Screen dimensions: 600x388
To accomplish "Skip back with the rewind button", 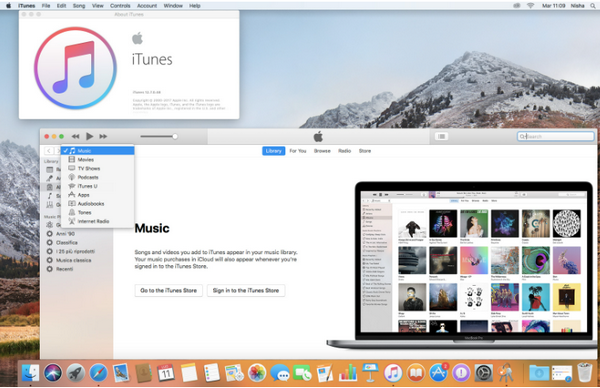I will coord(75,136).
